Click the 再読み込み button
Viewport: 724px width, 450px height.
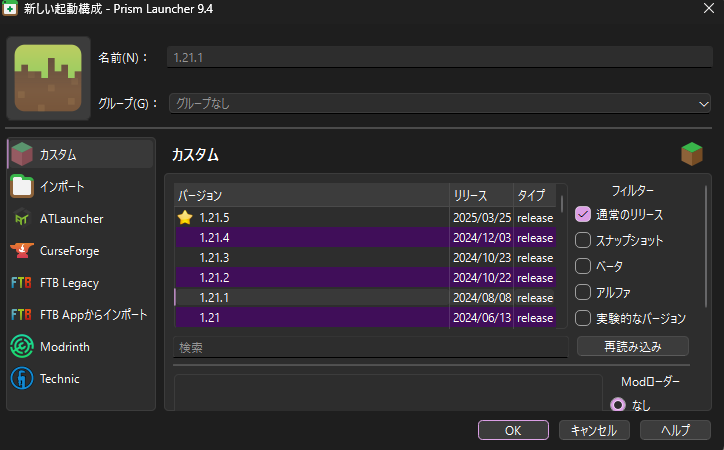tap(633, 346)
